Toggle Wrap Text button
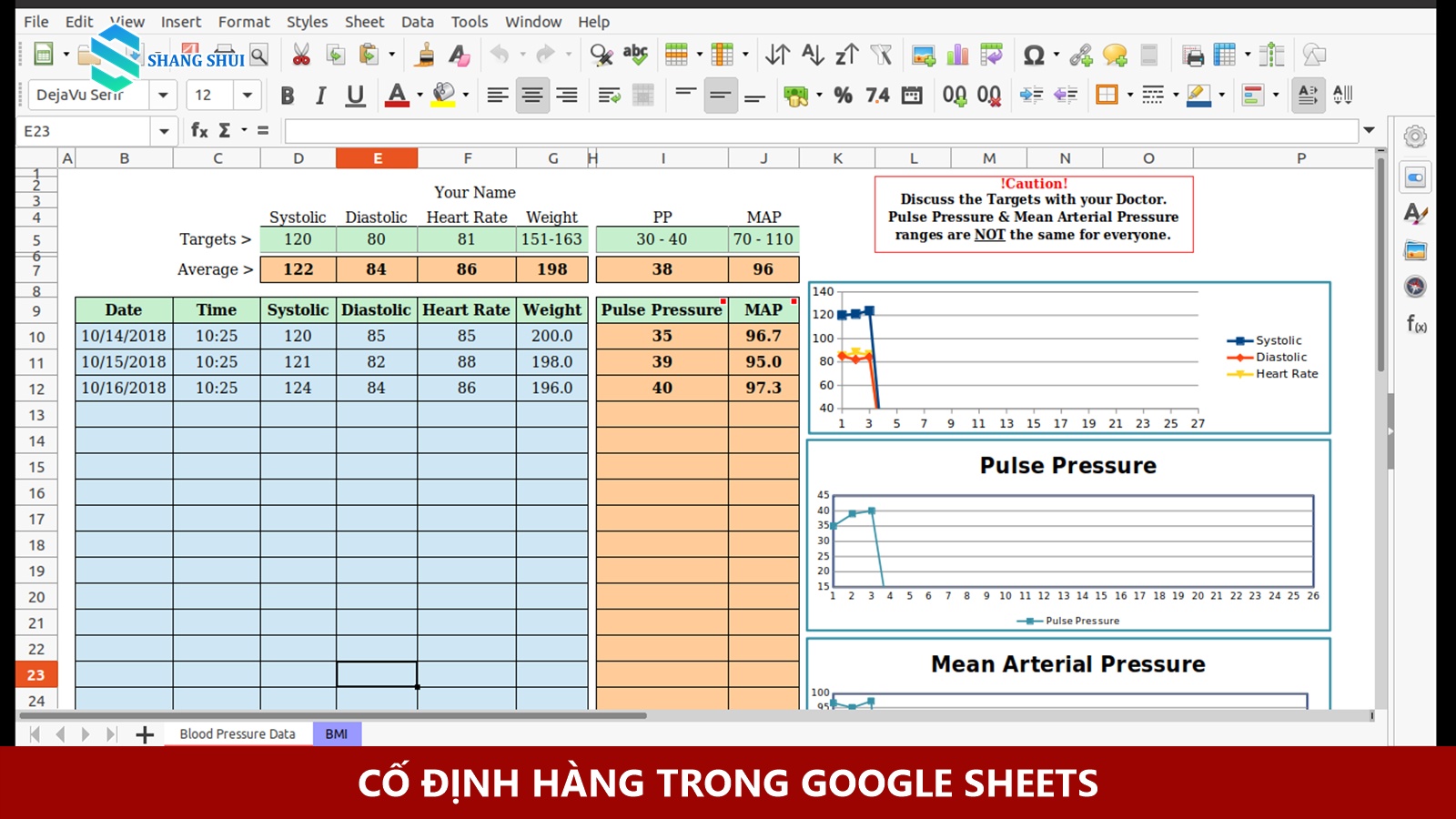 pos(609,95)
